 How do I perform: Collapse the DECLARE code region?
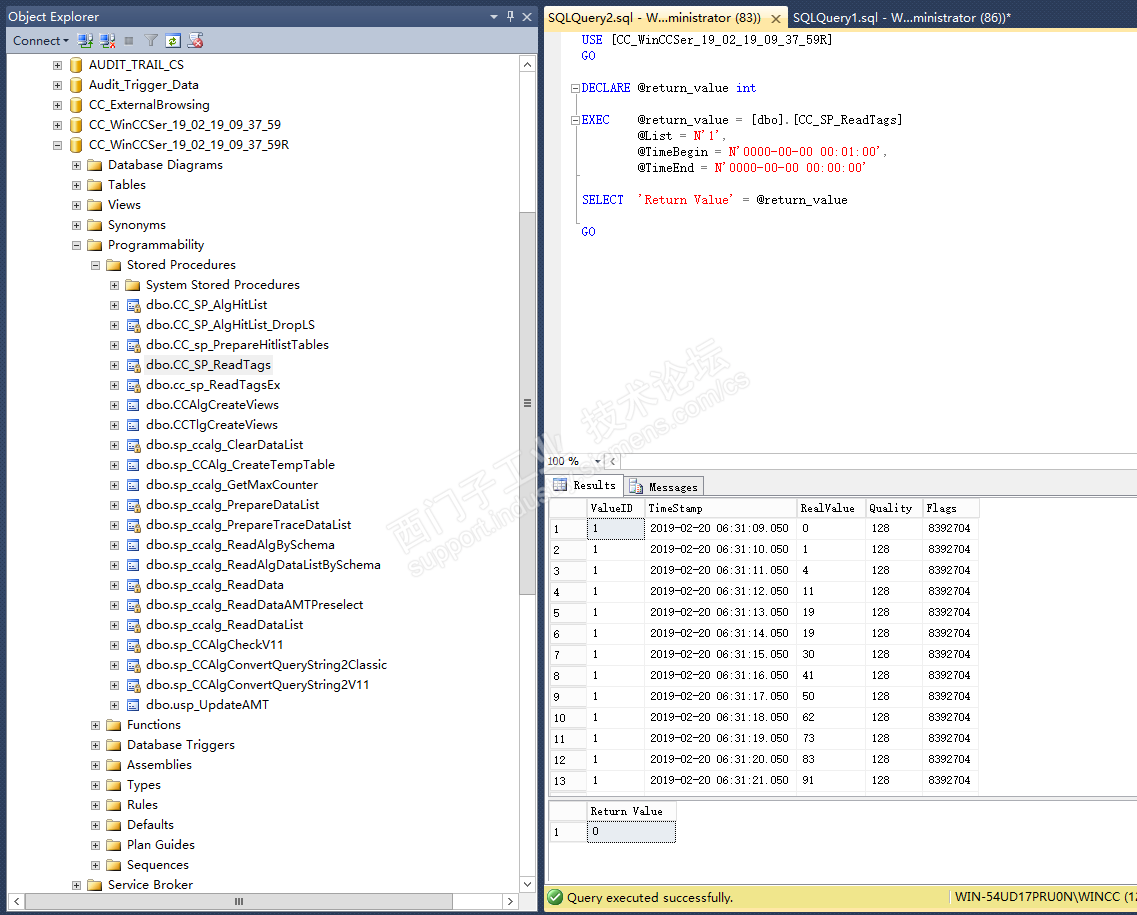click(575, 88)
